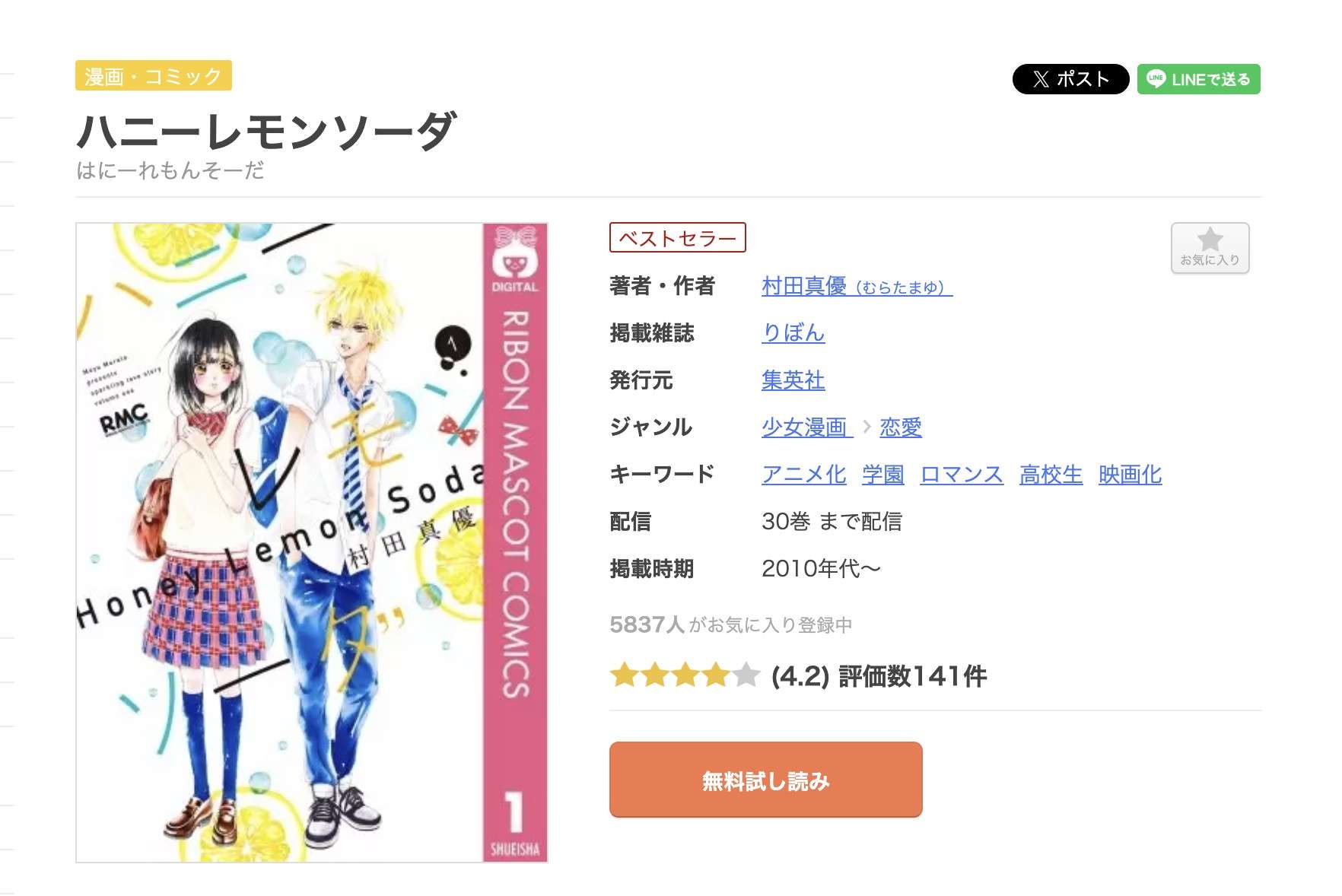This screenshot has height=896, width=1342.
Task: Click the star rating icons
Action: coord(685,675)
